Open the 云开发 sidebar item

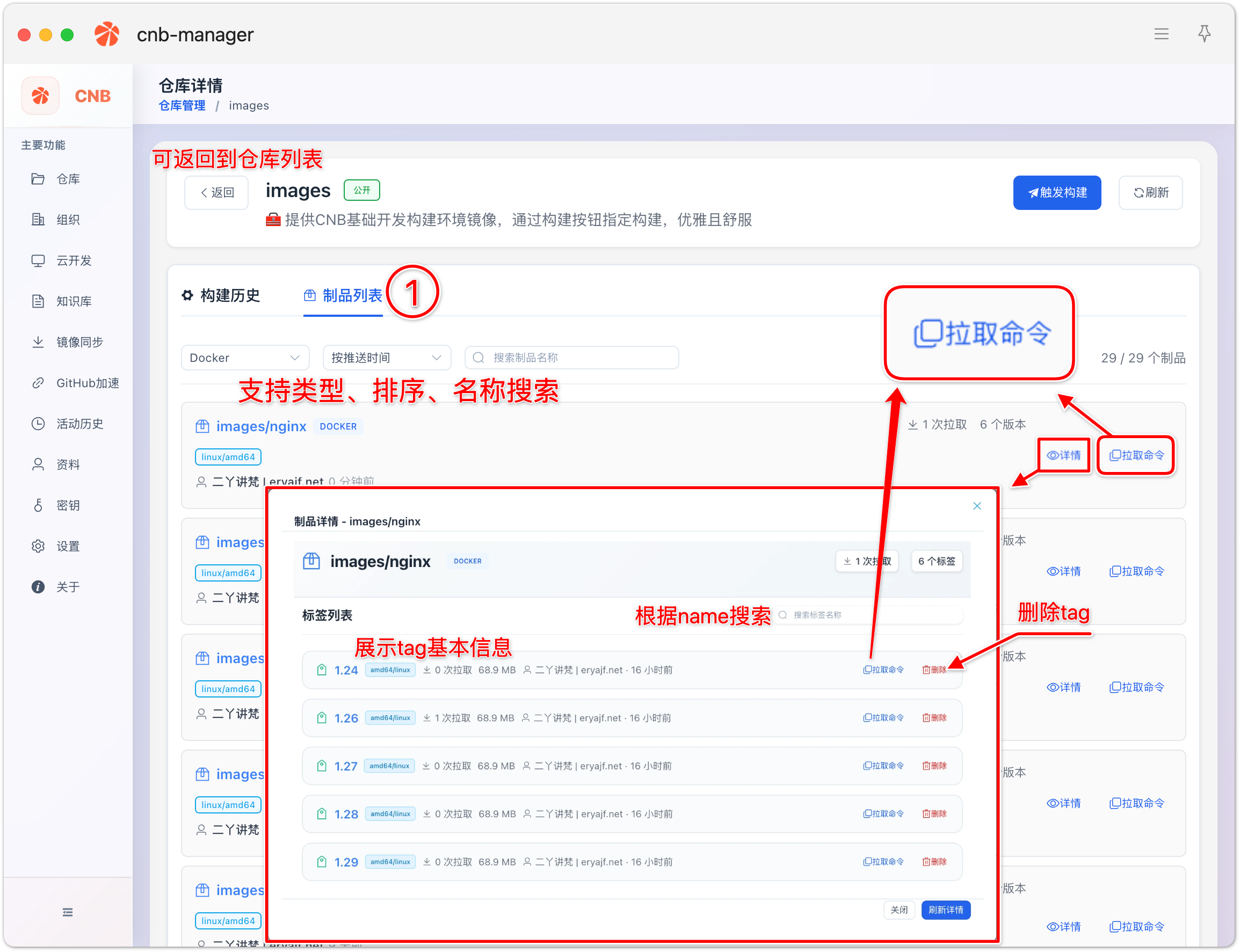68,260
